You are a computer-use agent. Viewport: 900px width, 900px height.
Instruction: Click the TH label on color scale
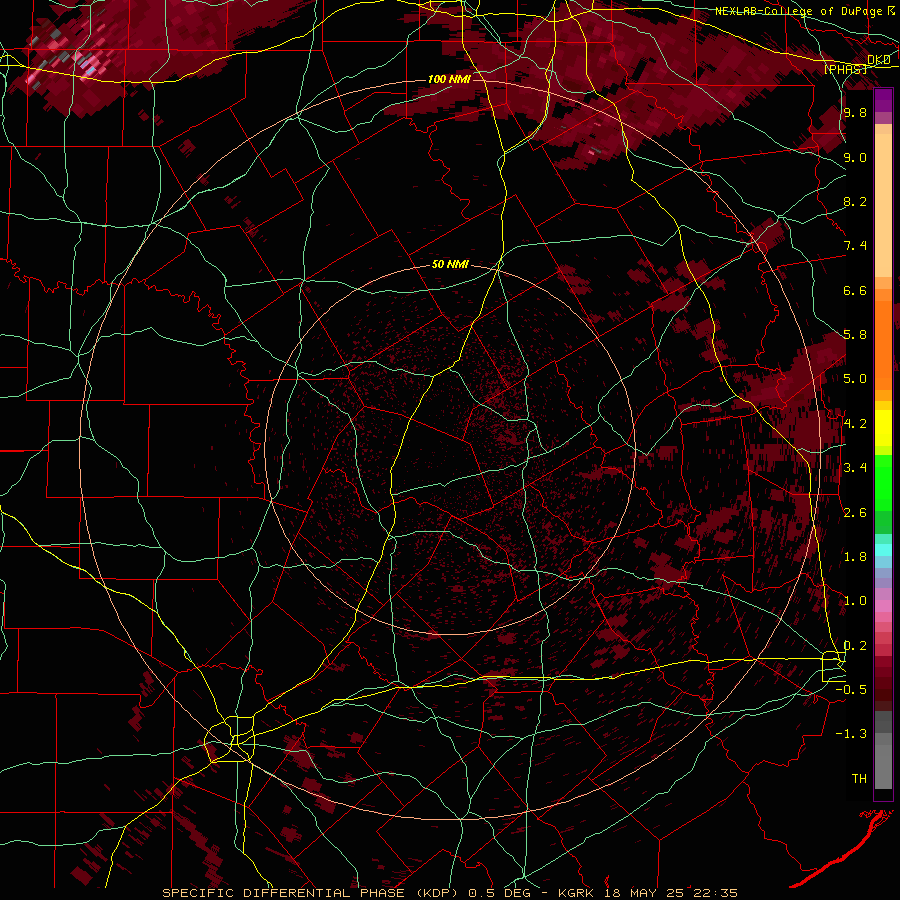pos(859,779)
